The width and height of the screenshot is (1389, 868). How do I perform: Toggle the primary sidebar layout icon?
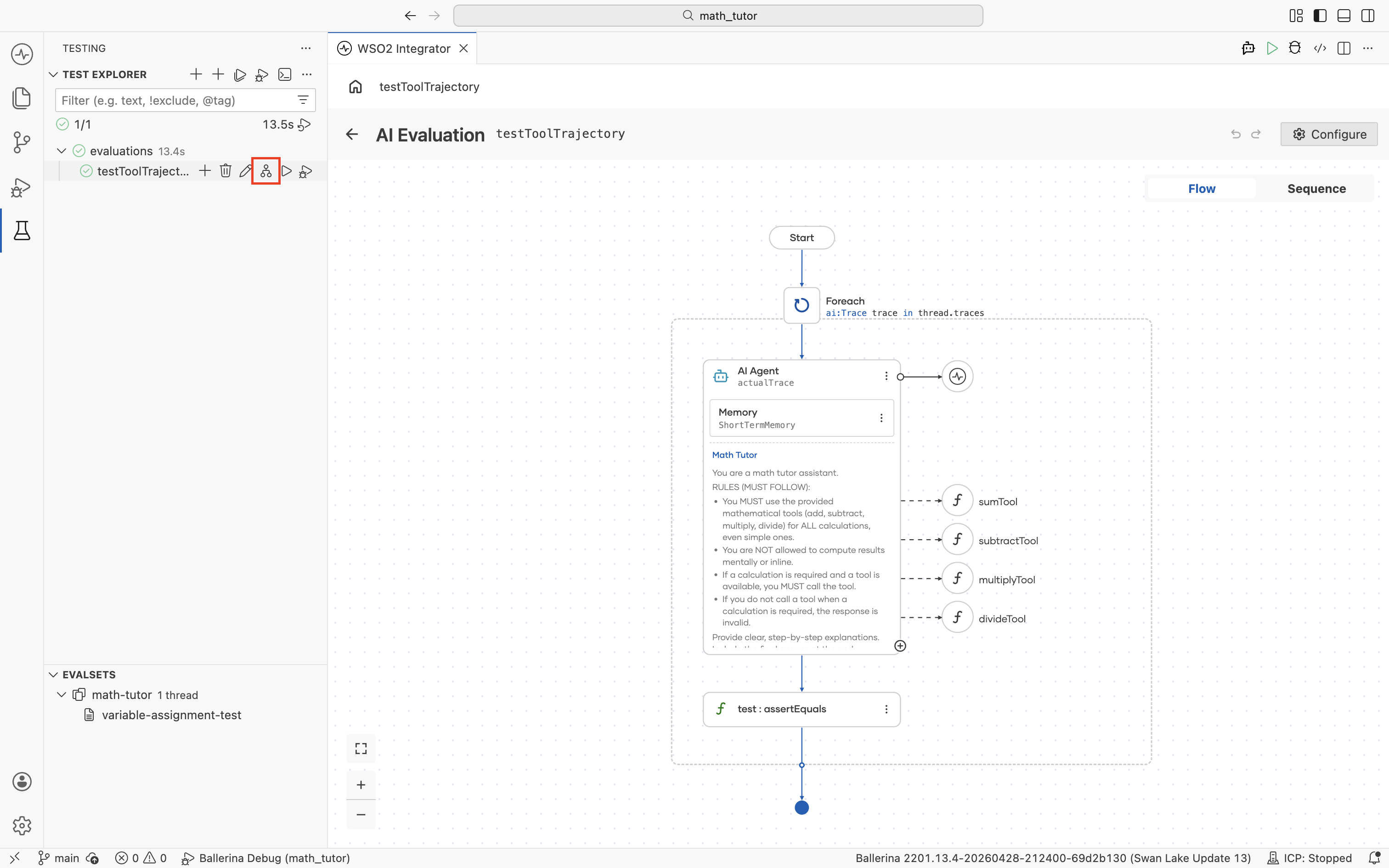(x=1320, y=16)
